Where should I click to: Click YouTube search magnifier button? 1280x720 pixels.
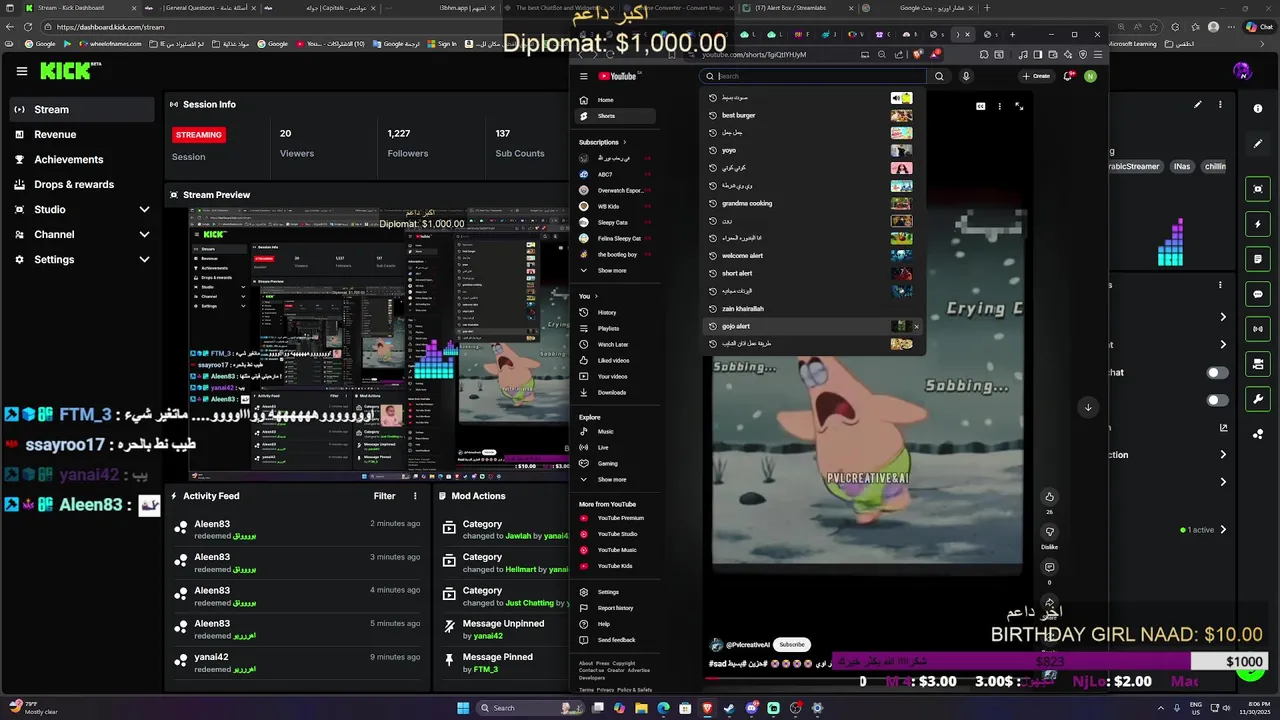939,76
